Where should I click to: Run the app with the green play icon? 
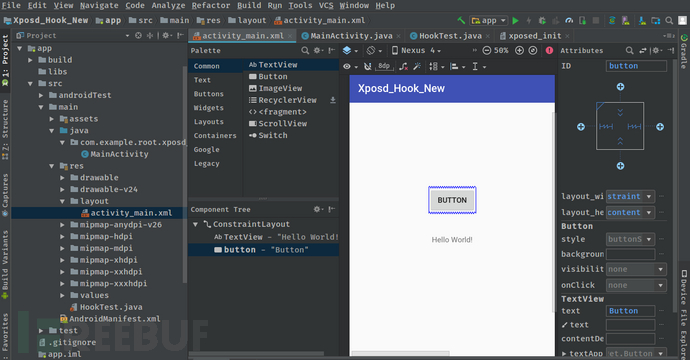516,20
